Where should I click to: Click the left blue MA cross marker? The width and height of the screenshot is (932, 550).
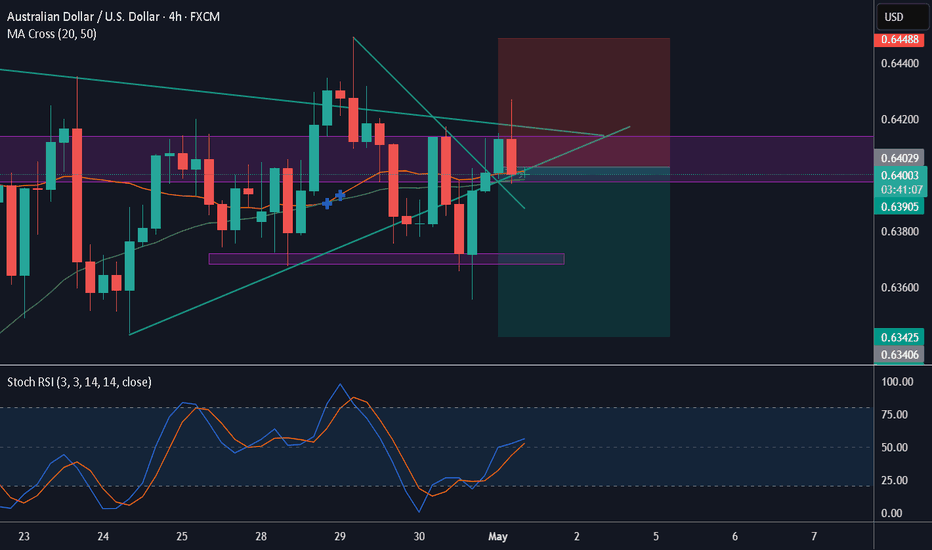(x=327, y=204)
